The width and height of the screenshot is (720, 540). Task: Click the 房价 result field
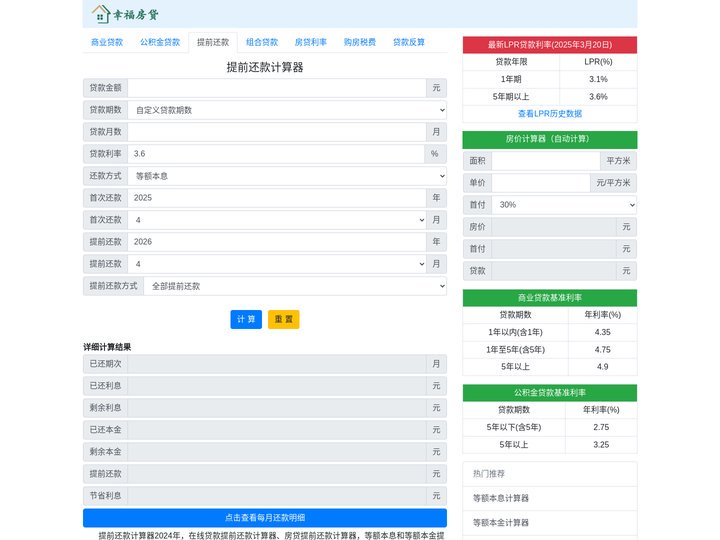click(x=554, y=227)
